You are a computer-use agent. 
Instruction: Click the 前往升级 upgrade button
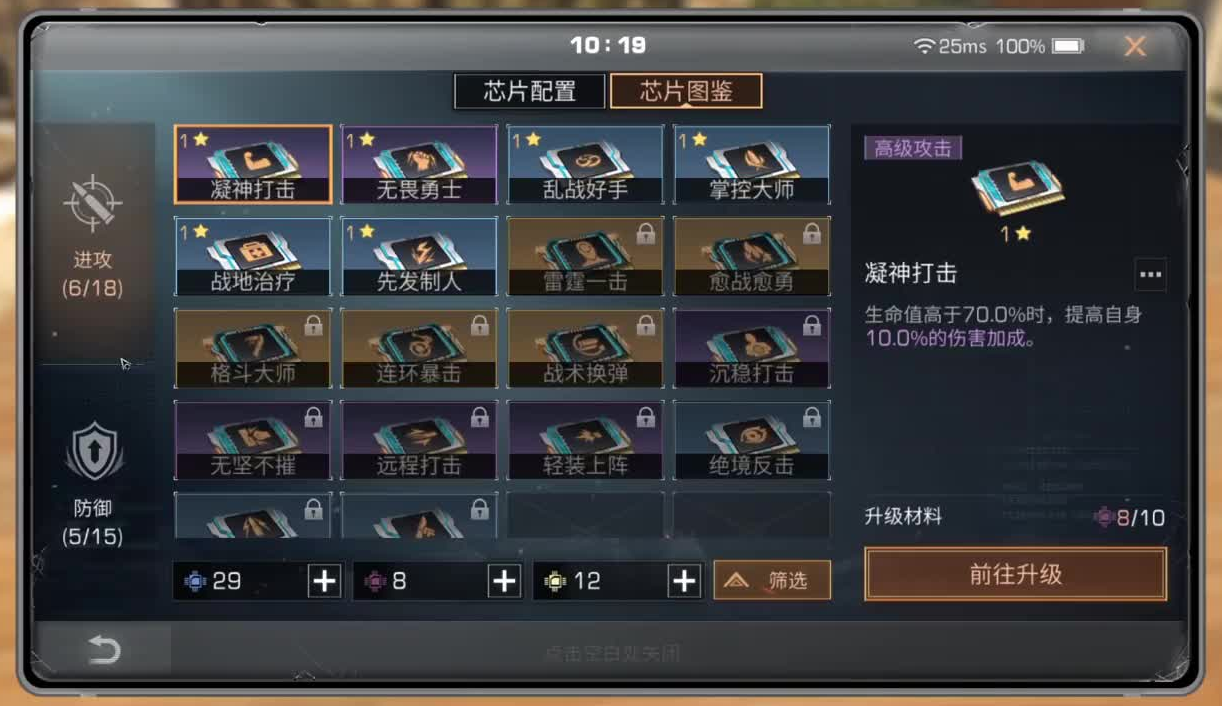(1015, 575)
